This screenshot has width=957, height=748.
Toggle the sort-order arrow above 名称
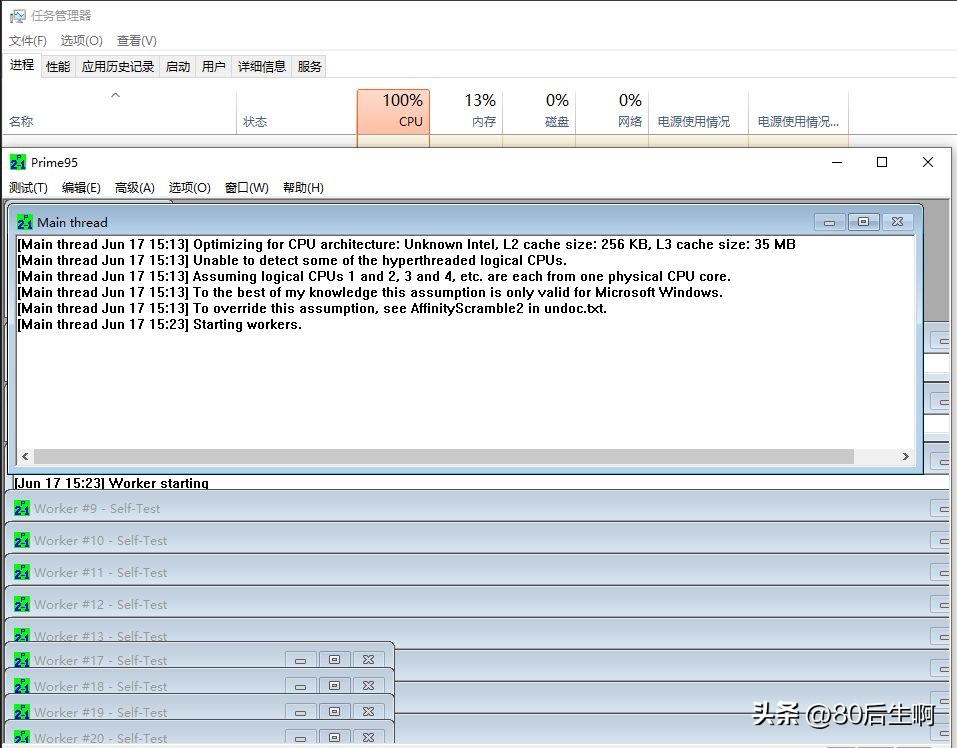(115, 95)
